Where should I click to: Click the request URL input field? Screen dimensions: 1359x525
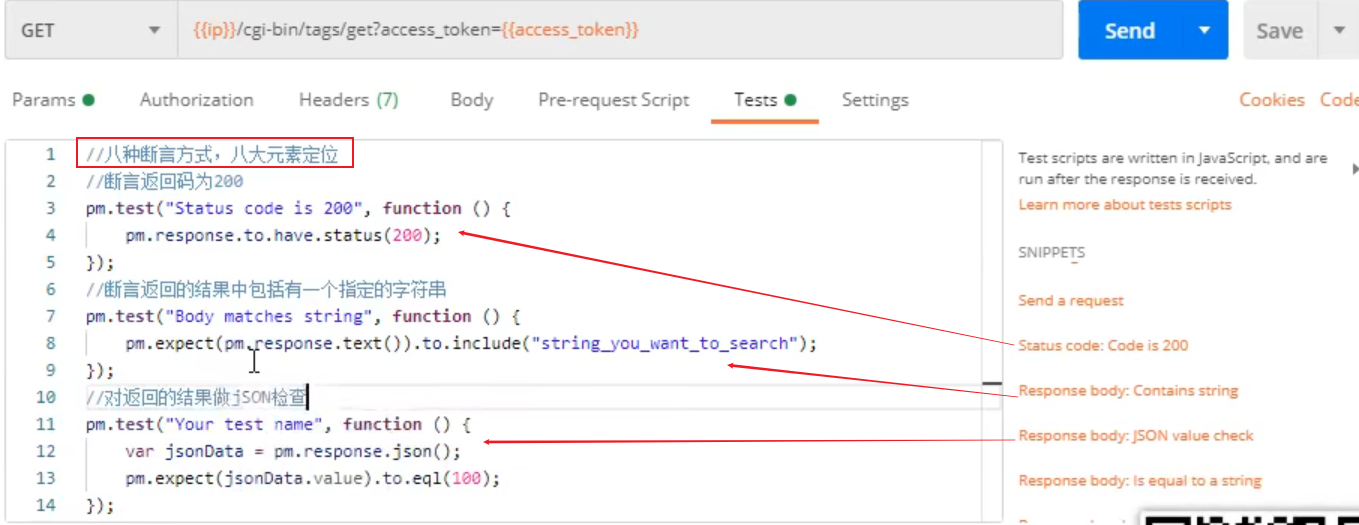[620, 30]
